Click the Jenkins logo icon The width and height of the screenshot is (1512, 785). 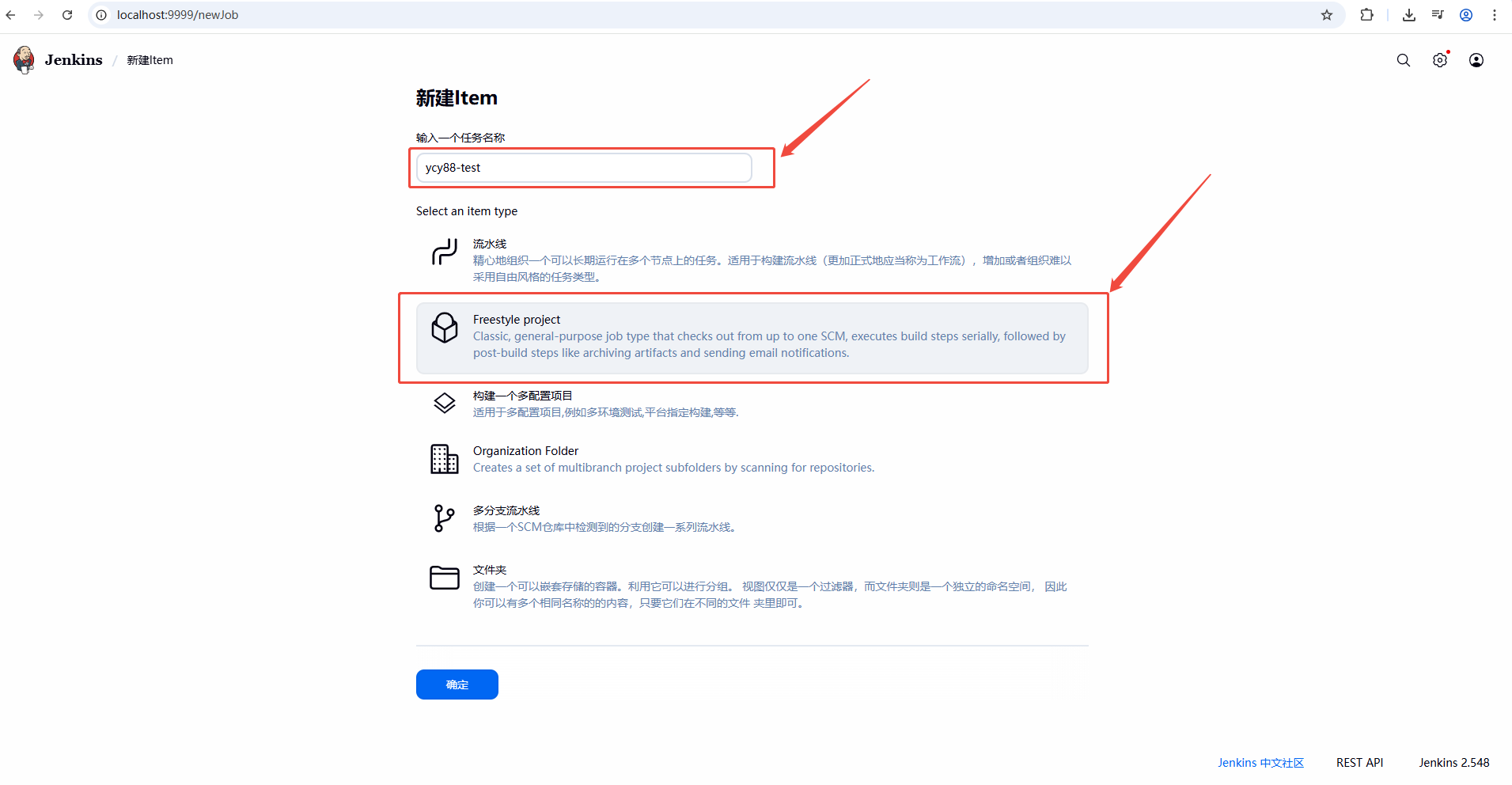tap(25, 60)
